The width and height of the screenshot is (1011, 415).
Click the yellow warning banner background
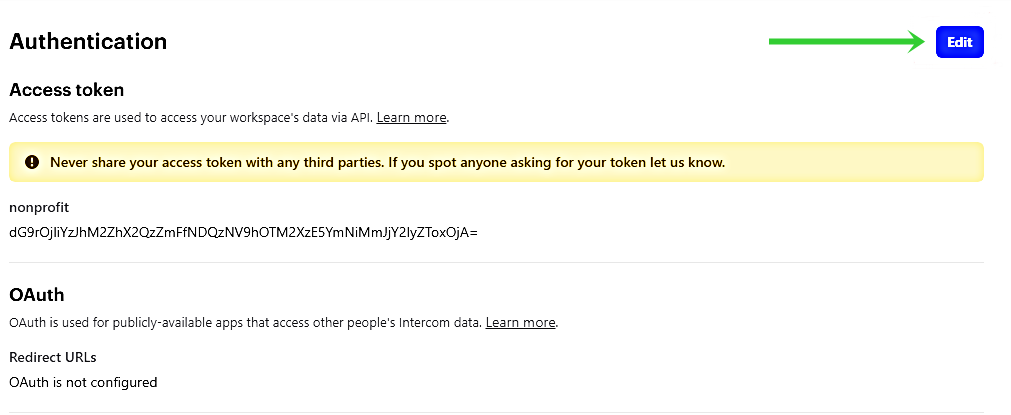pos(496,162)
